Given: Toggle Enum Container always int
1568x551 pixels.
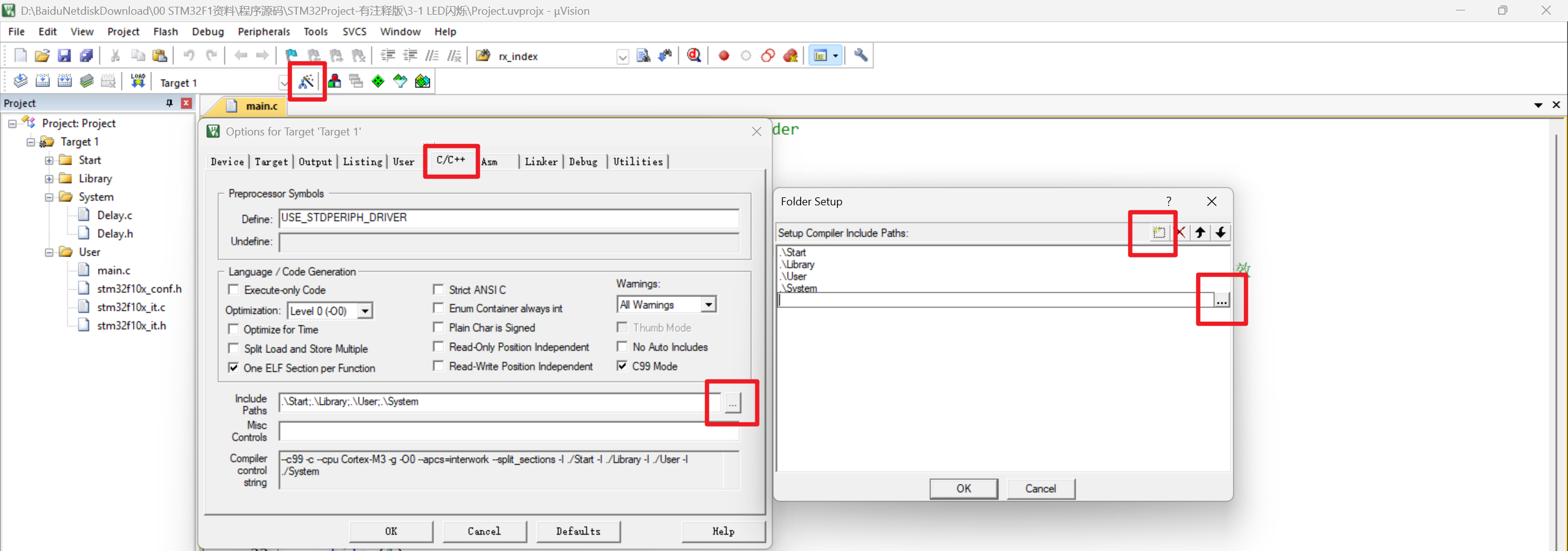Looking at the screenshot, I should 438,308.
